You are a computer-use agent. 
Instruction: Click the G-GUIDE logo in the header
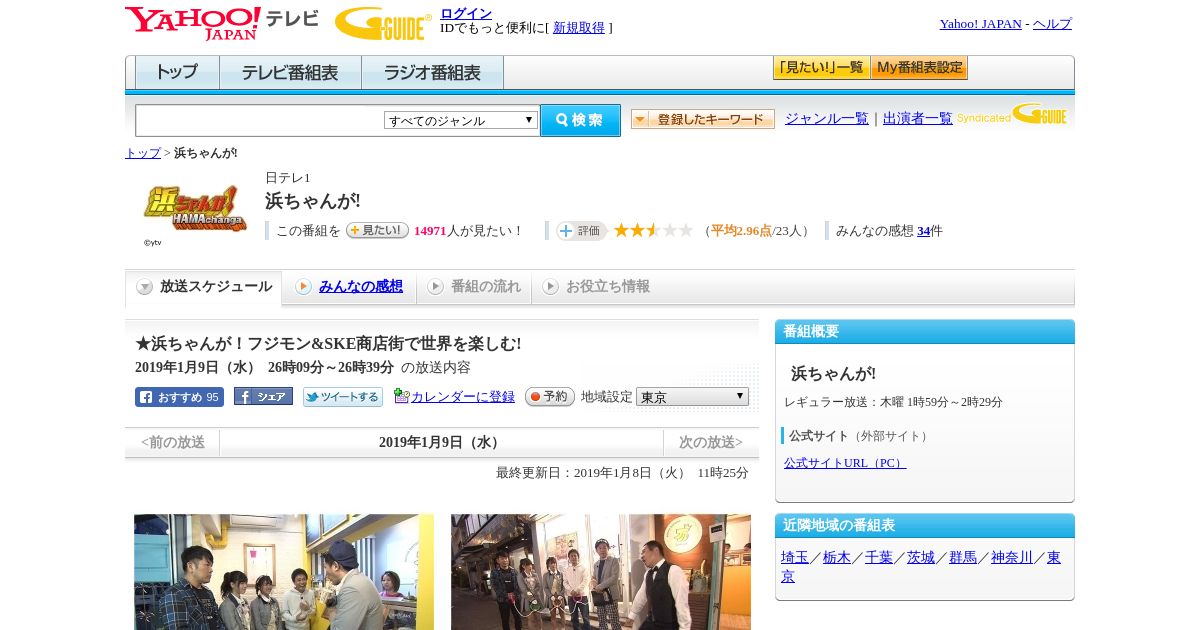[383, 23]
